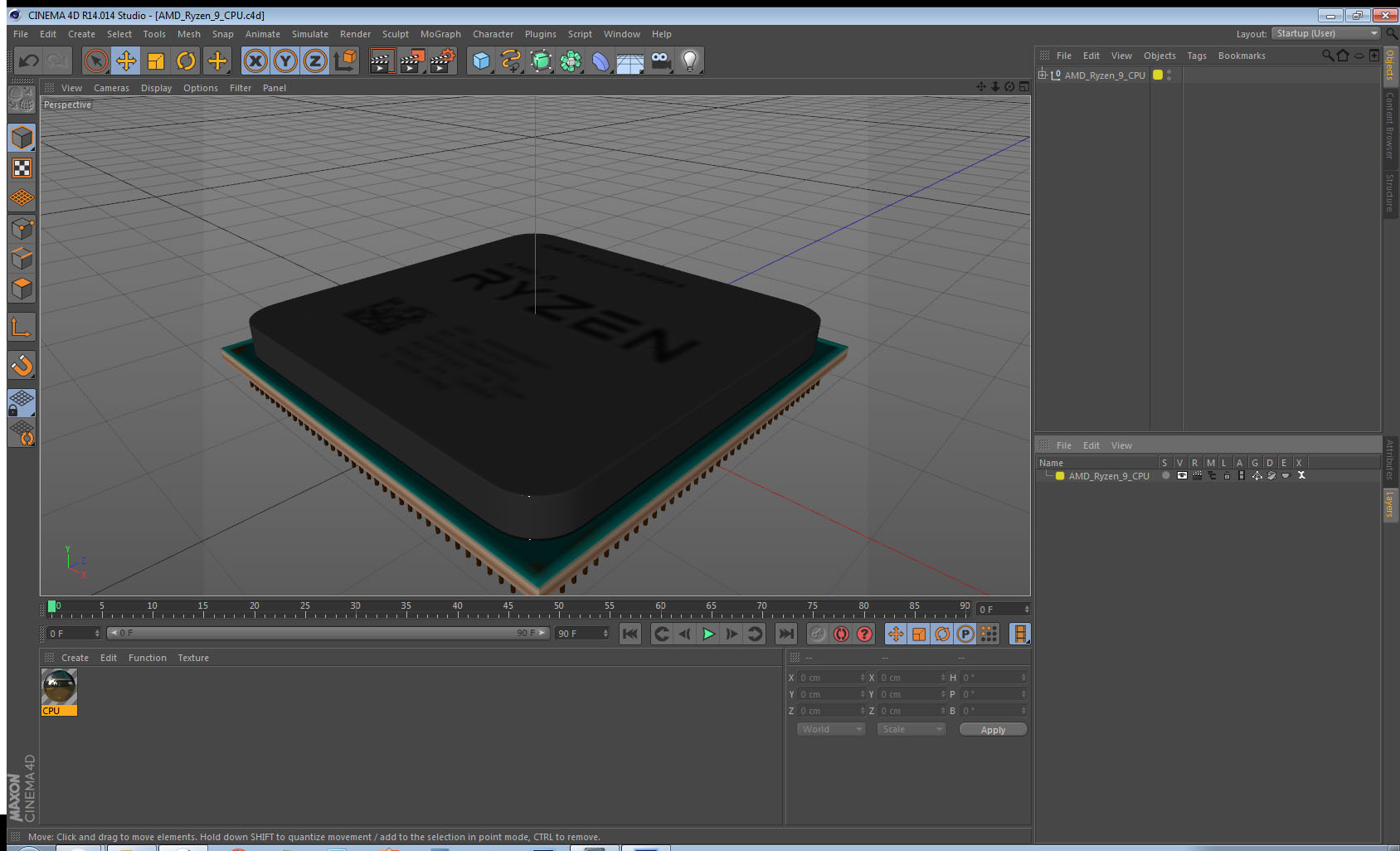Open the World coordinate system dropdown
This screenshot has height=851, width=1400.
tap(831, 729)
